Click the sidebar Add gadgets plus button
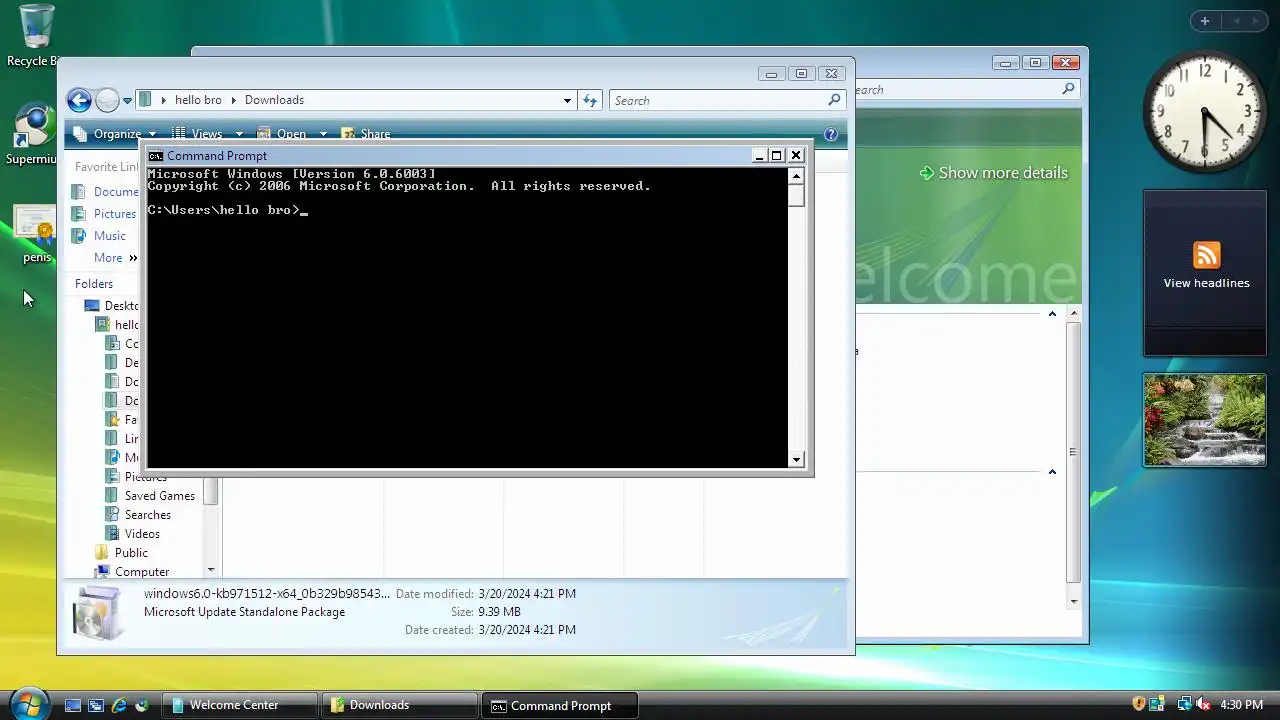This screenshot has height=720, width=1280. click(1204, 21)
